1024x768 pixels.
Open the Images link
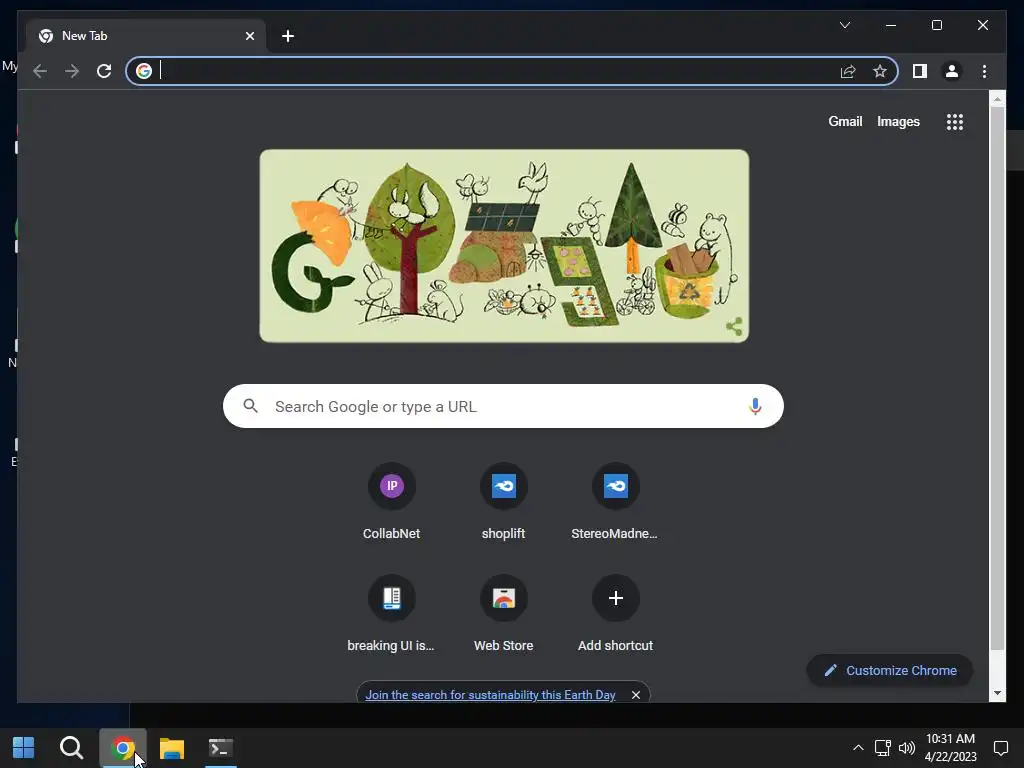coord(898,121)
